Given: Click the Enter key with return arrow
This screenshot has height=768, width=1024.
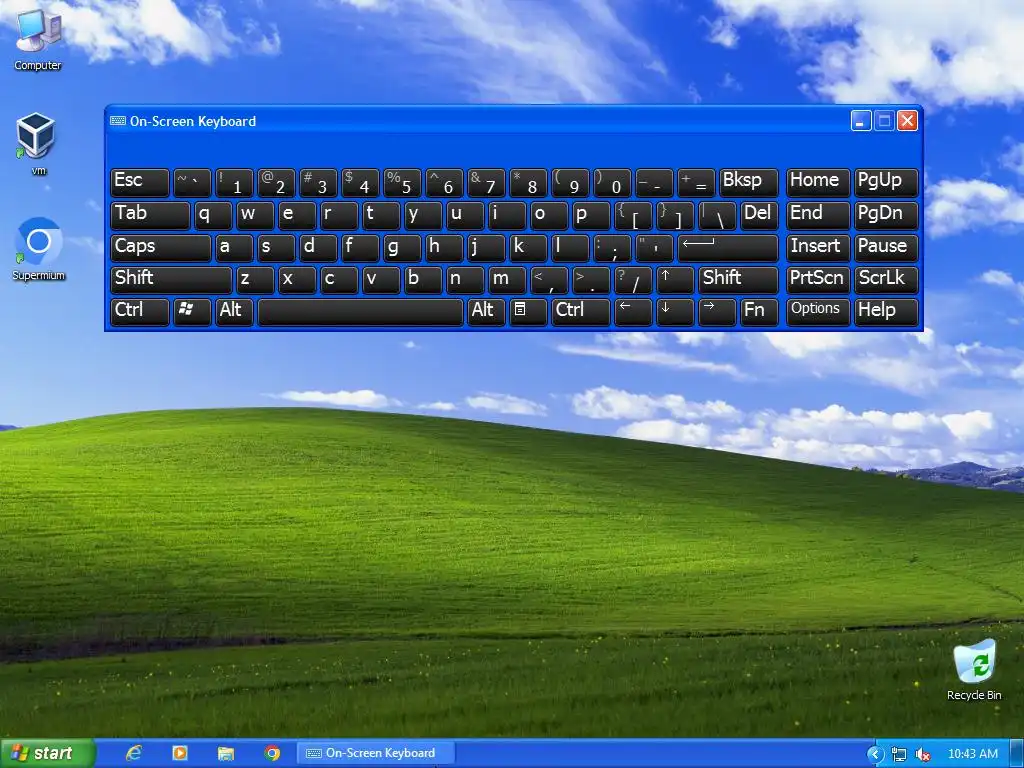Looking at the screenshot, I should pos(728,248).
